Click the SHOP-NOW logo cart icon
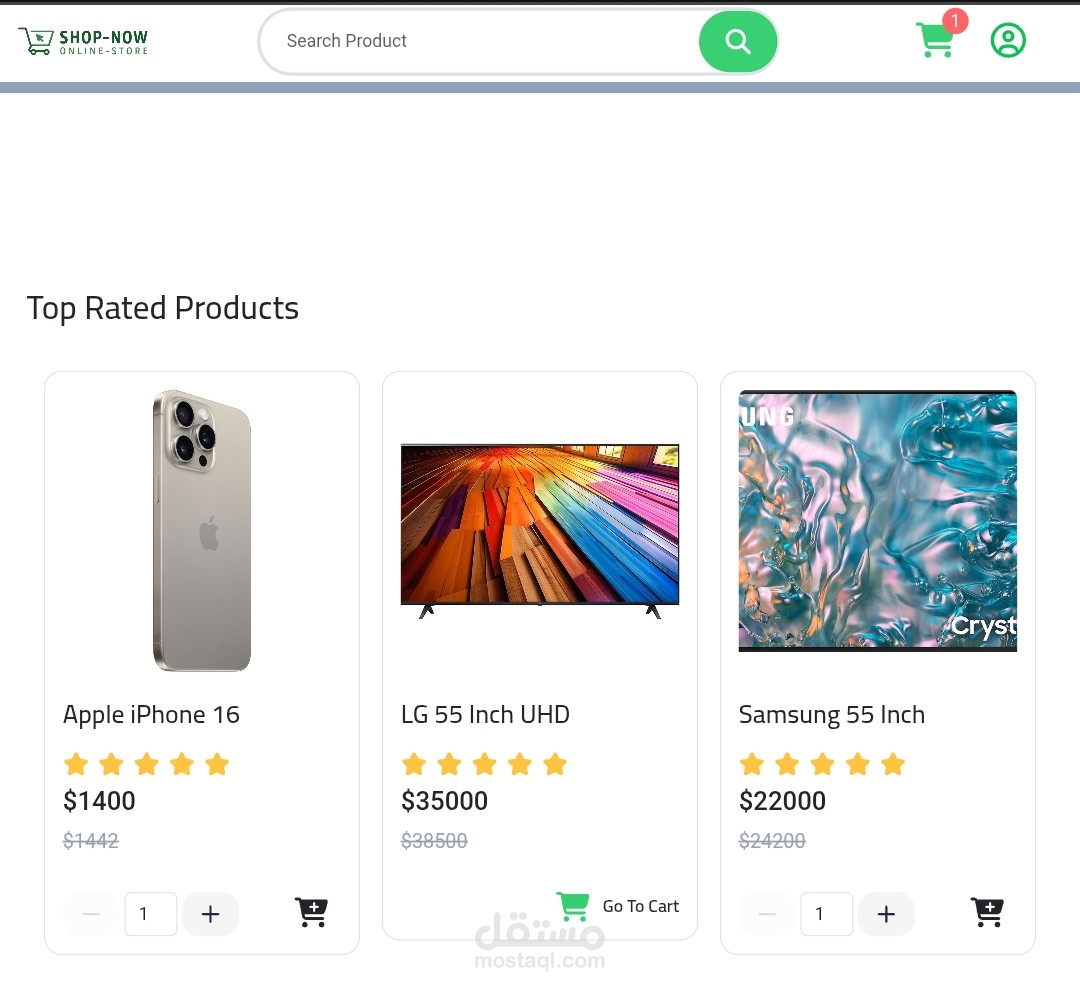Viewport: 1080px width, 992px height. [35, 39]
